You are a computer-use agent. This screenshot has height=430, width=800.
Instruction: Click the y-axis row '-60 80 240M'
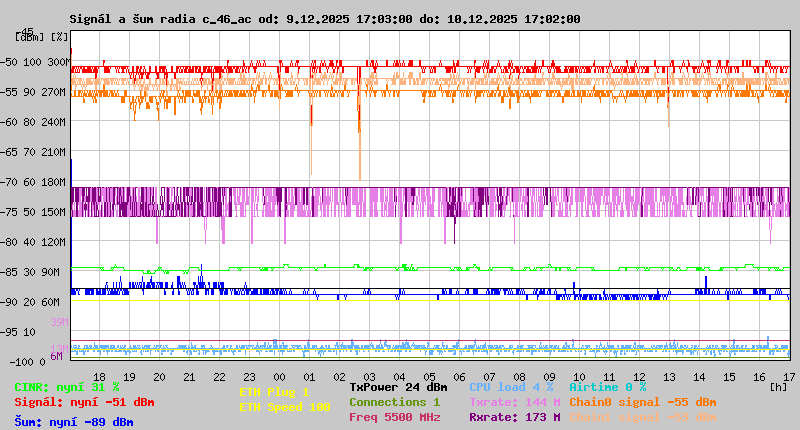(33, 122)
